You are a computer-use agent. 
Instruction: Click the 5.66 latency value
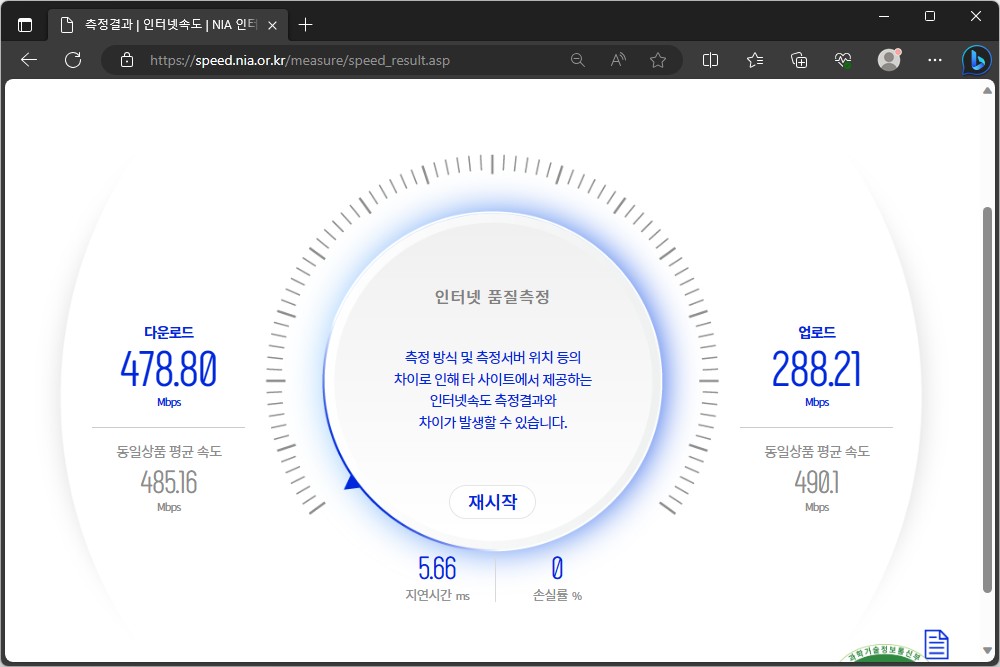tap(438, 568)
